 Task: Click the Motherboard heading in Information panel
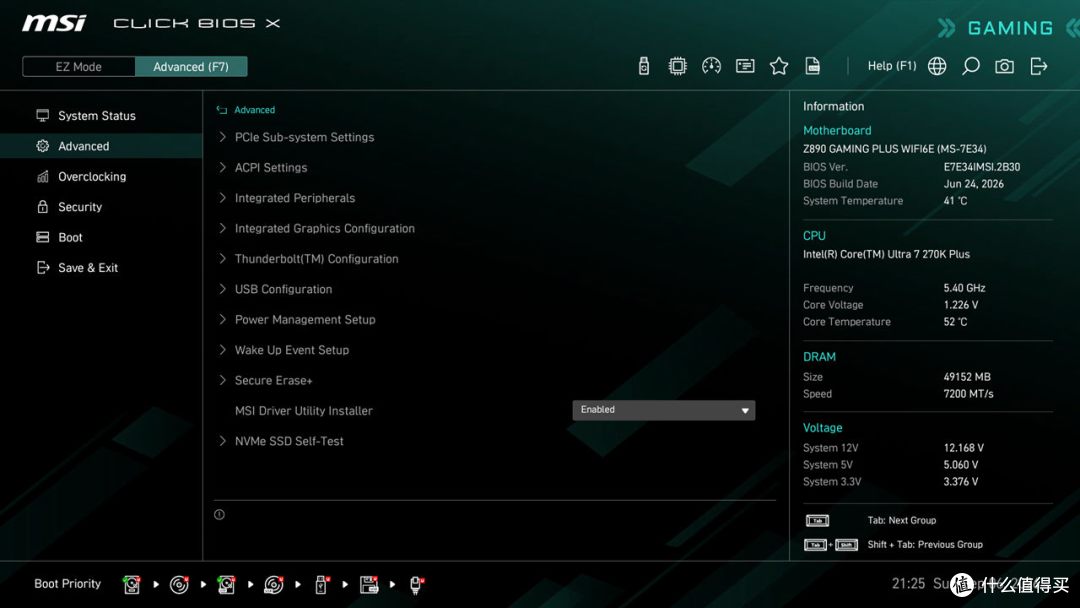tap(837, 130)
